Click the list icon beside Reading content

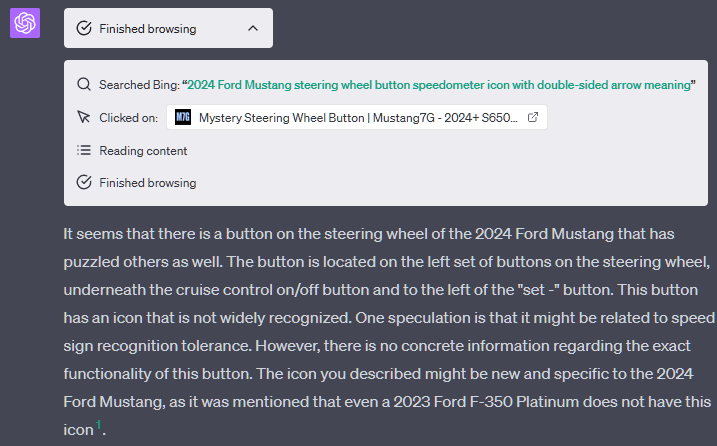point(84,150)
